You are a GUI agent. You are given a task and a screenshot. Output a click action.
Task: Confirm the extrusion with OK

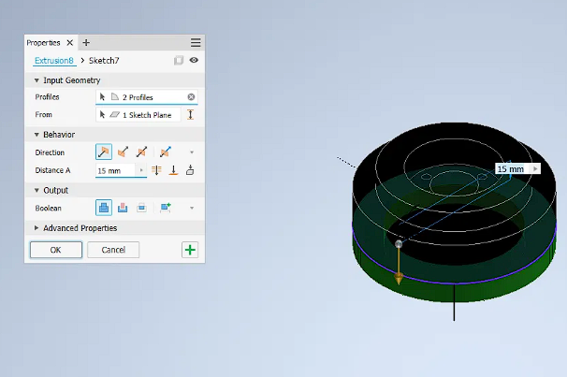coord(56,250)
